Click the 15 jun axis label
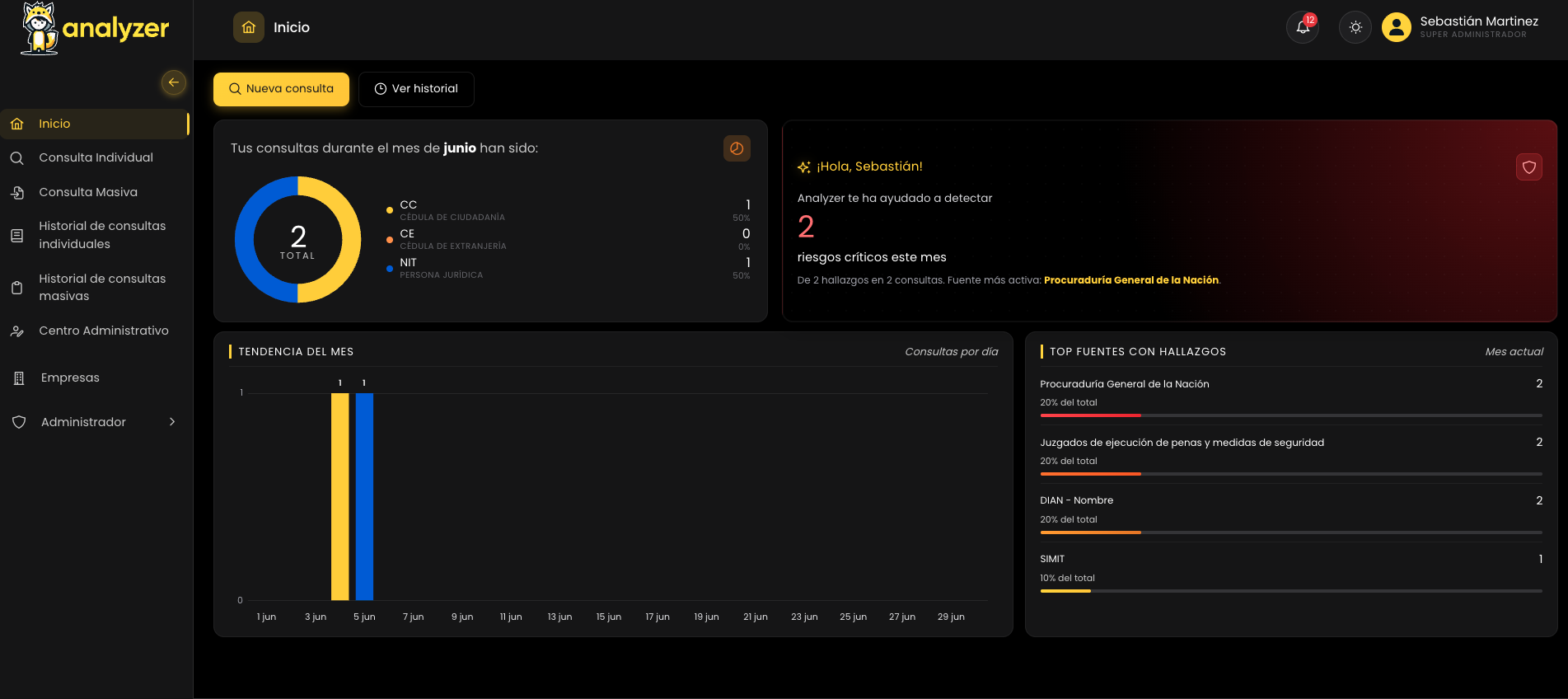1568x699 pixels. 609,617
